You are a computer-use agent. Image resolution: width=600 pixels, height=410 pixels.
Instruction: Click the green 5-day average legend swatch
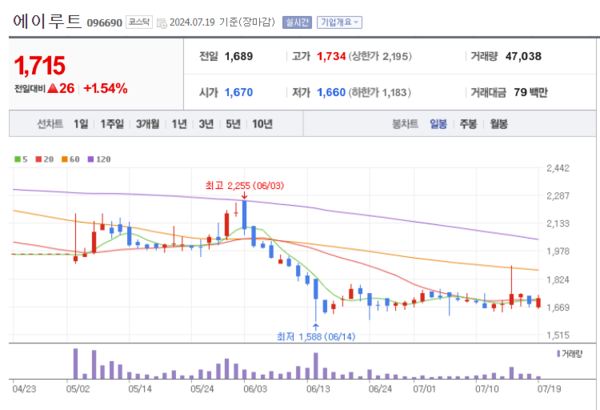17,159
